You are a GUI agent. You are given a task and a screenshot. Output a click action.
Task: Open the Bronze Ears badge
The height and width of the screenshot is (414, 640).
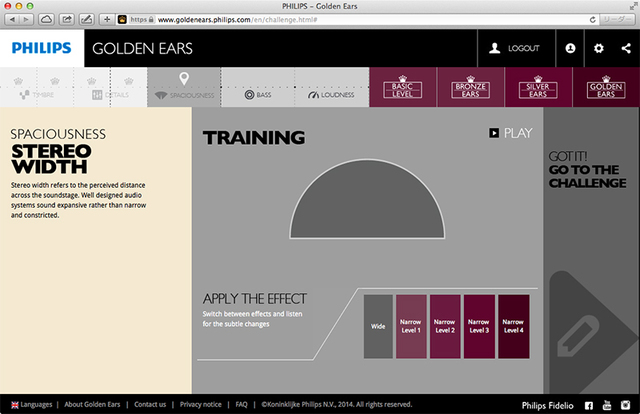click(471, 87)
